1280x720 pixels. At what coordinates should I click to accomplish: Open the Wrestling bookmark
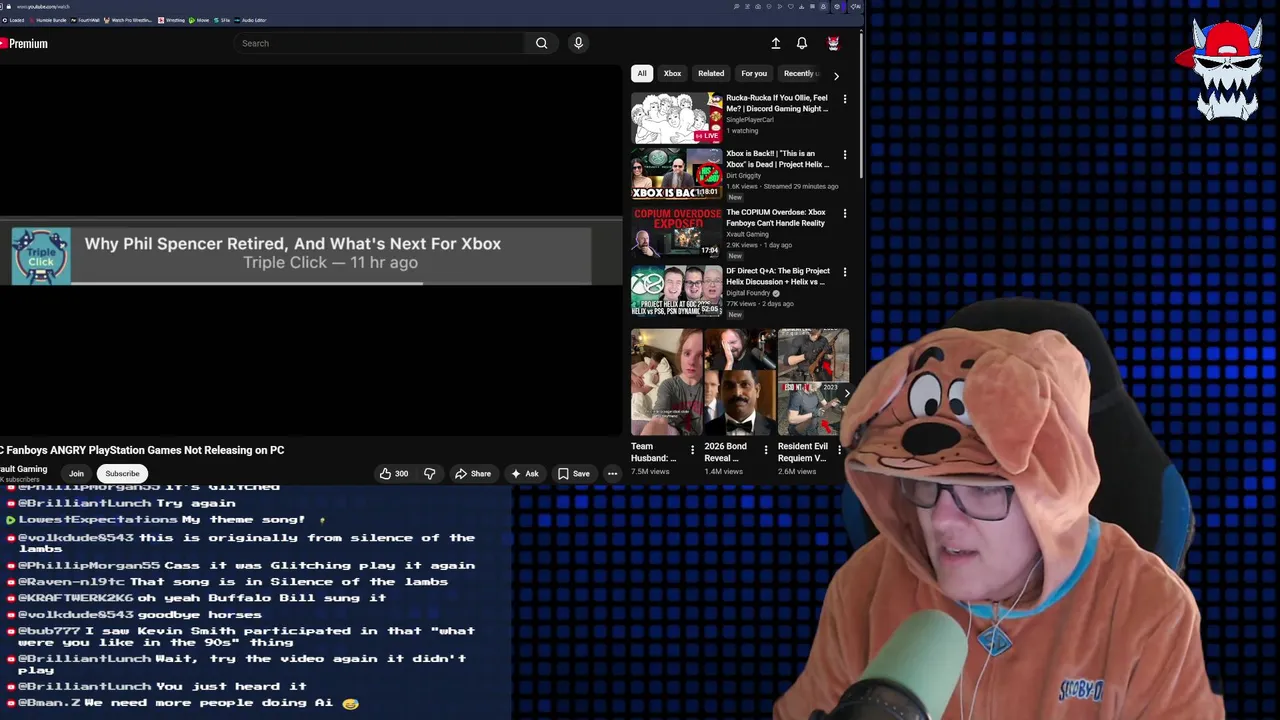click(172, 20)
